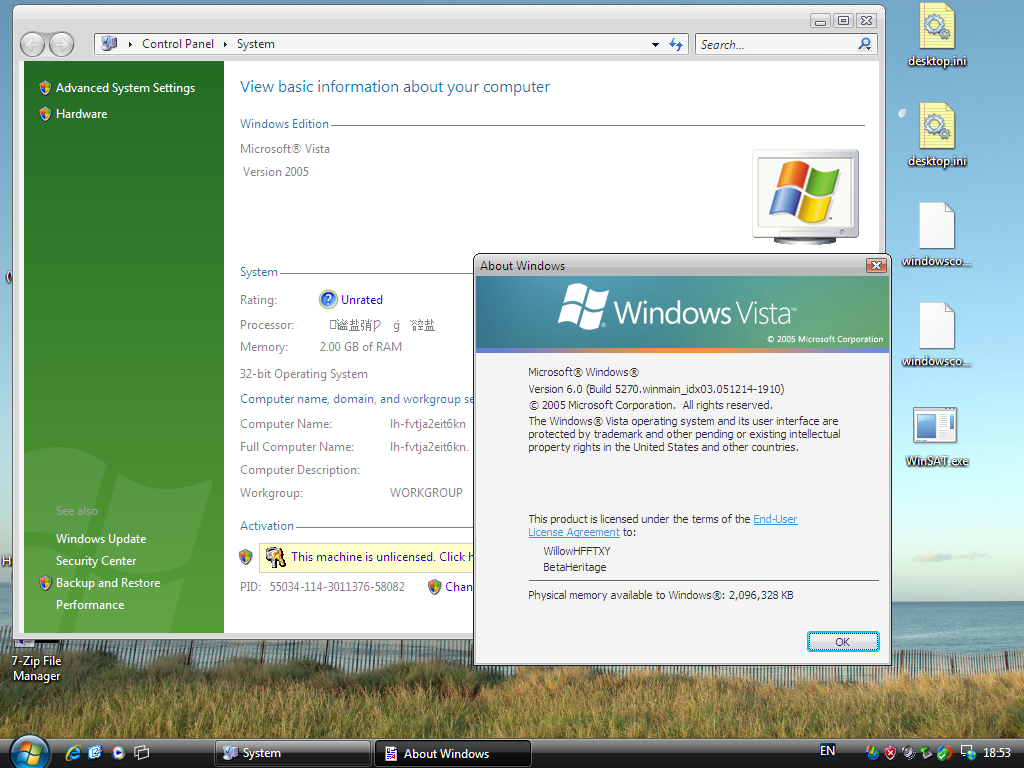Click the search magnifier icon
The width and height of the screenshot is (1024, 768).
coord(865,44)
